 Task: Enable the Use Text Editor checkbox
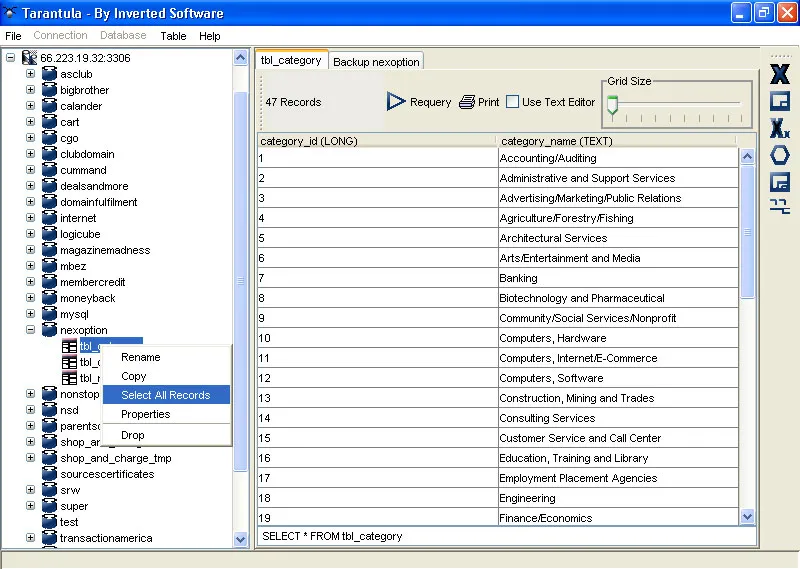(x=513, y=102)
